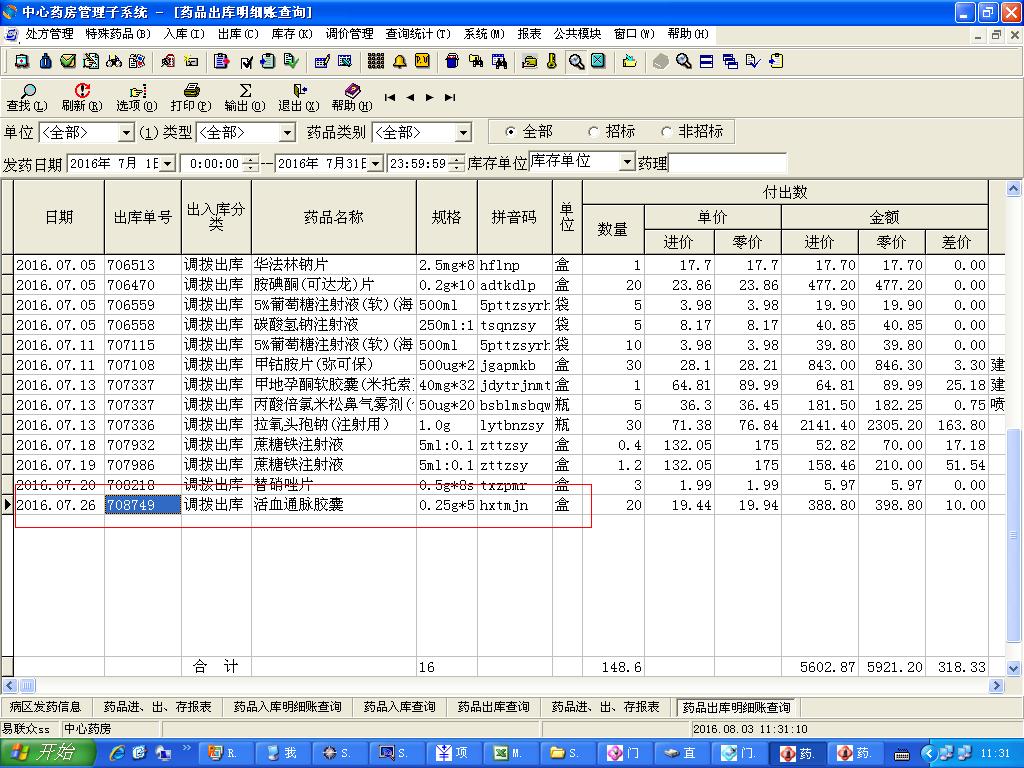Open the 库存单位 dropdown
Viewport: 1024px width, 768px height.
627,162
